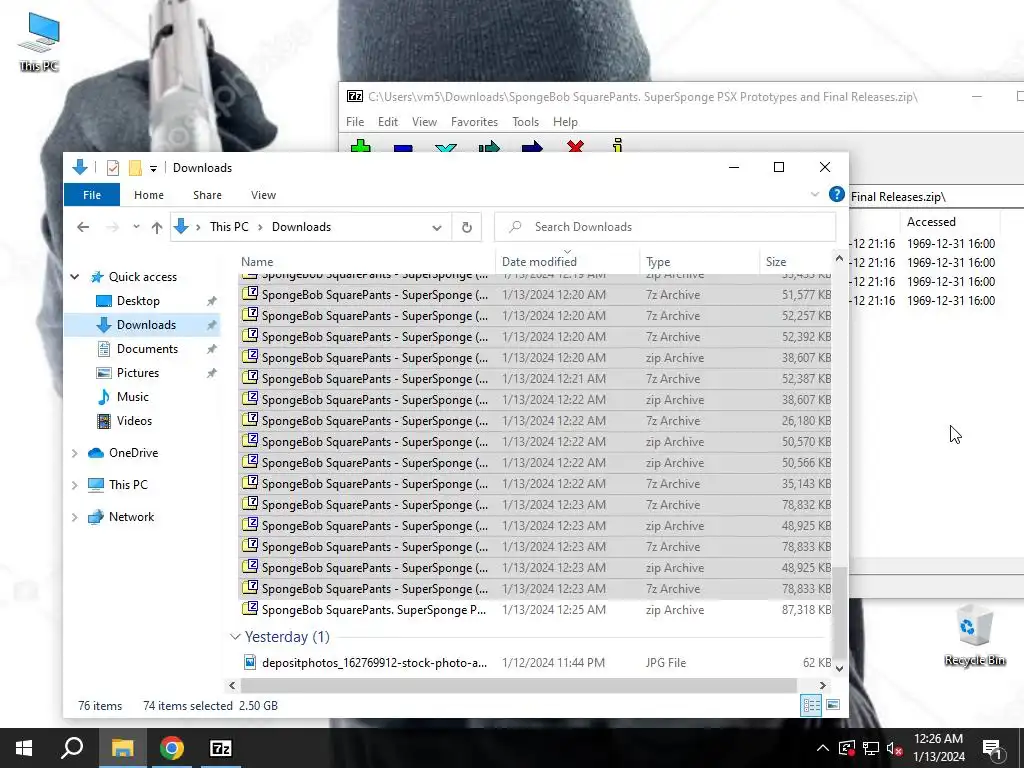This screenshot has width=1024, height=768.
Task: Open recent locations dropdown arrow
Action: (x=136, y=227)
